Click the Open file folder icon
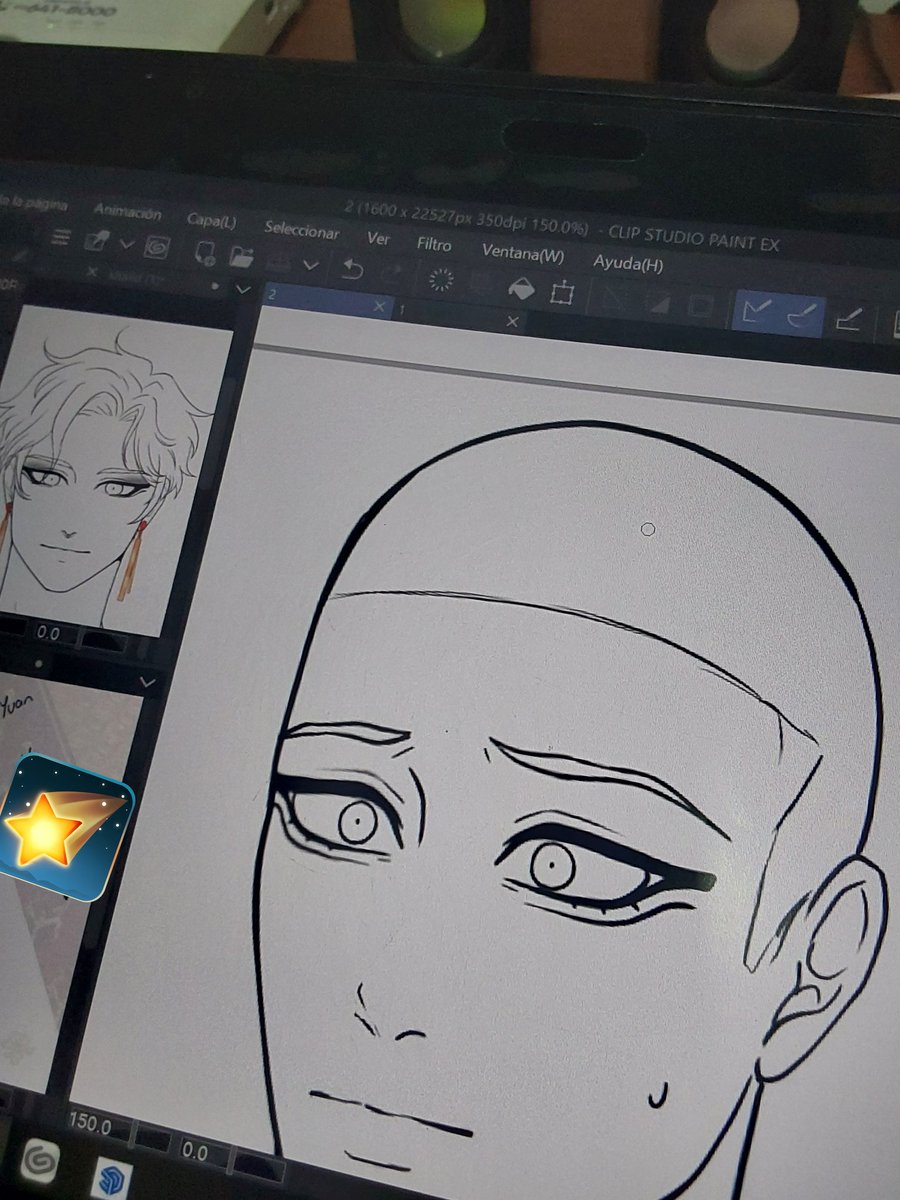 (241, 256)
